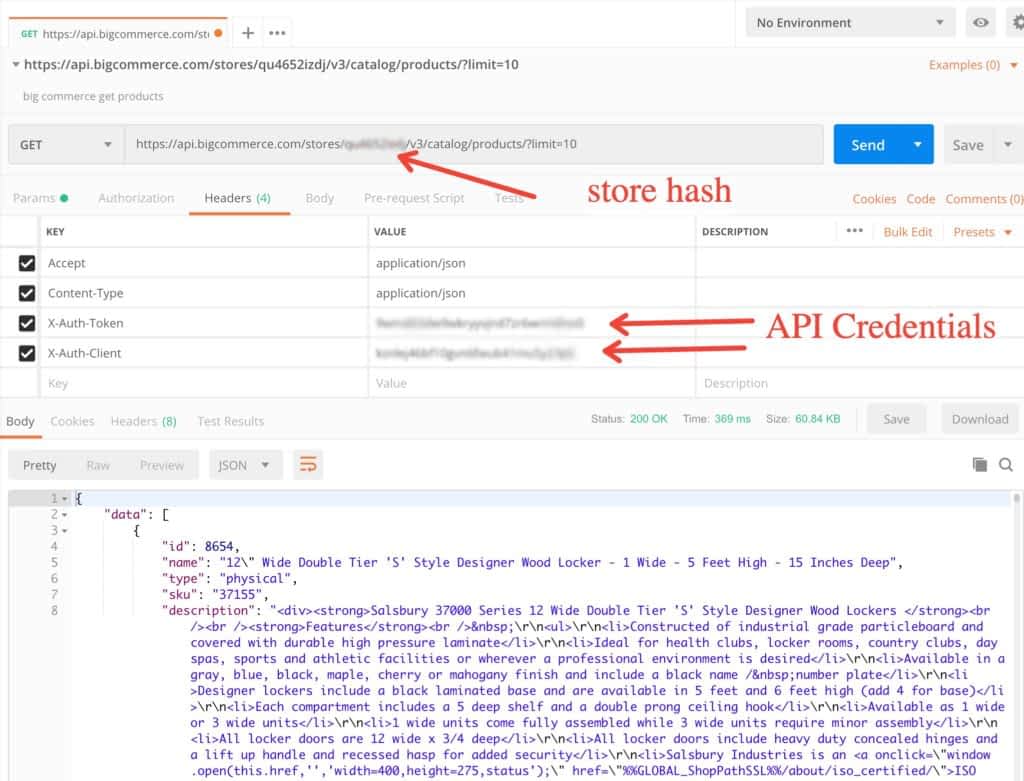
Task: Click the 200 OK status text
Action: click(x=648, y=419)
